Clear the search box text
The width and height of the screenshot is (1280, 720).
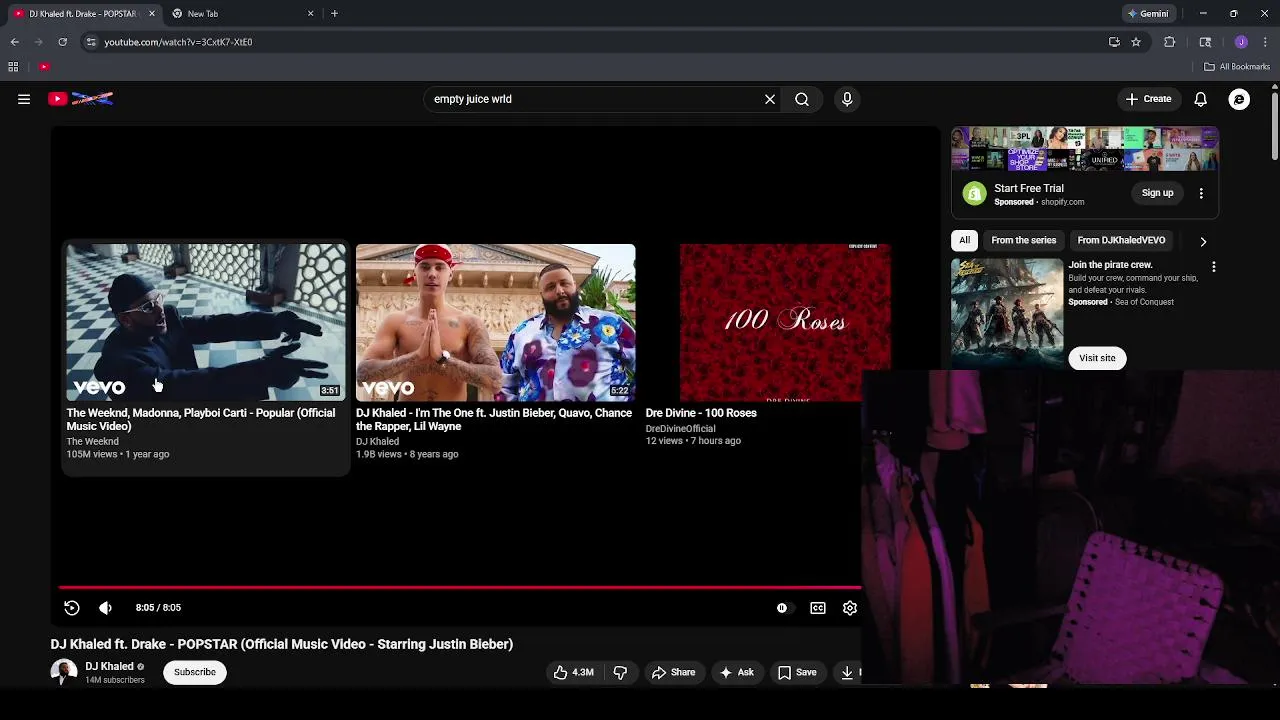coord(770,99)
